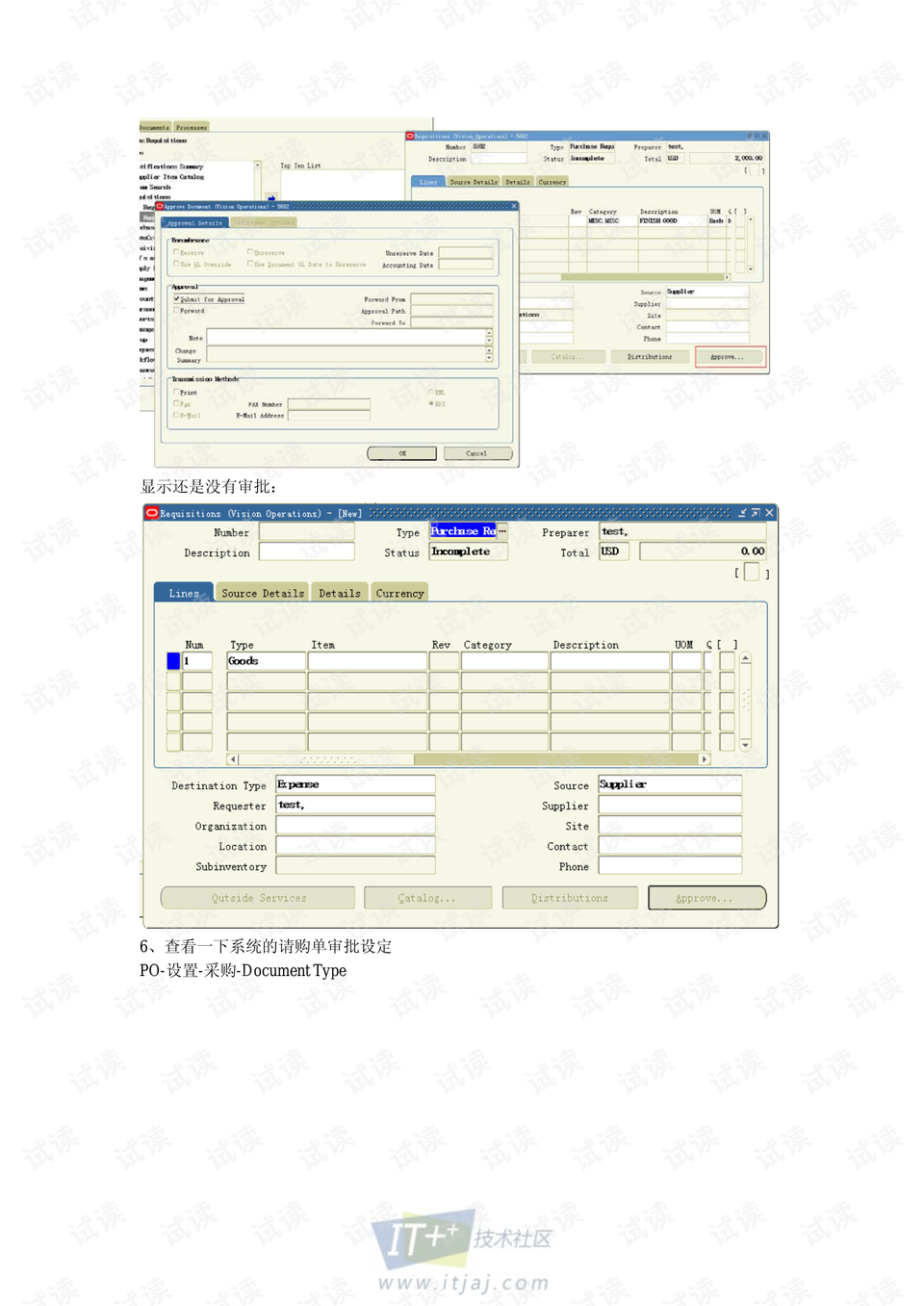Enable the Forward checkbox
The width and height of the screenshot is (924, 1306).
[175, 311]
